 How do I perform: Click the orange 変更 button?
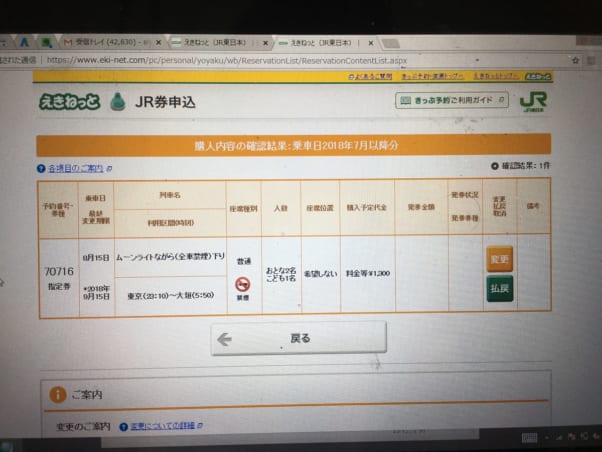(x=499, y=259)
